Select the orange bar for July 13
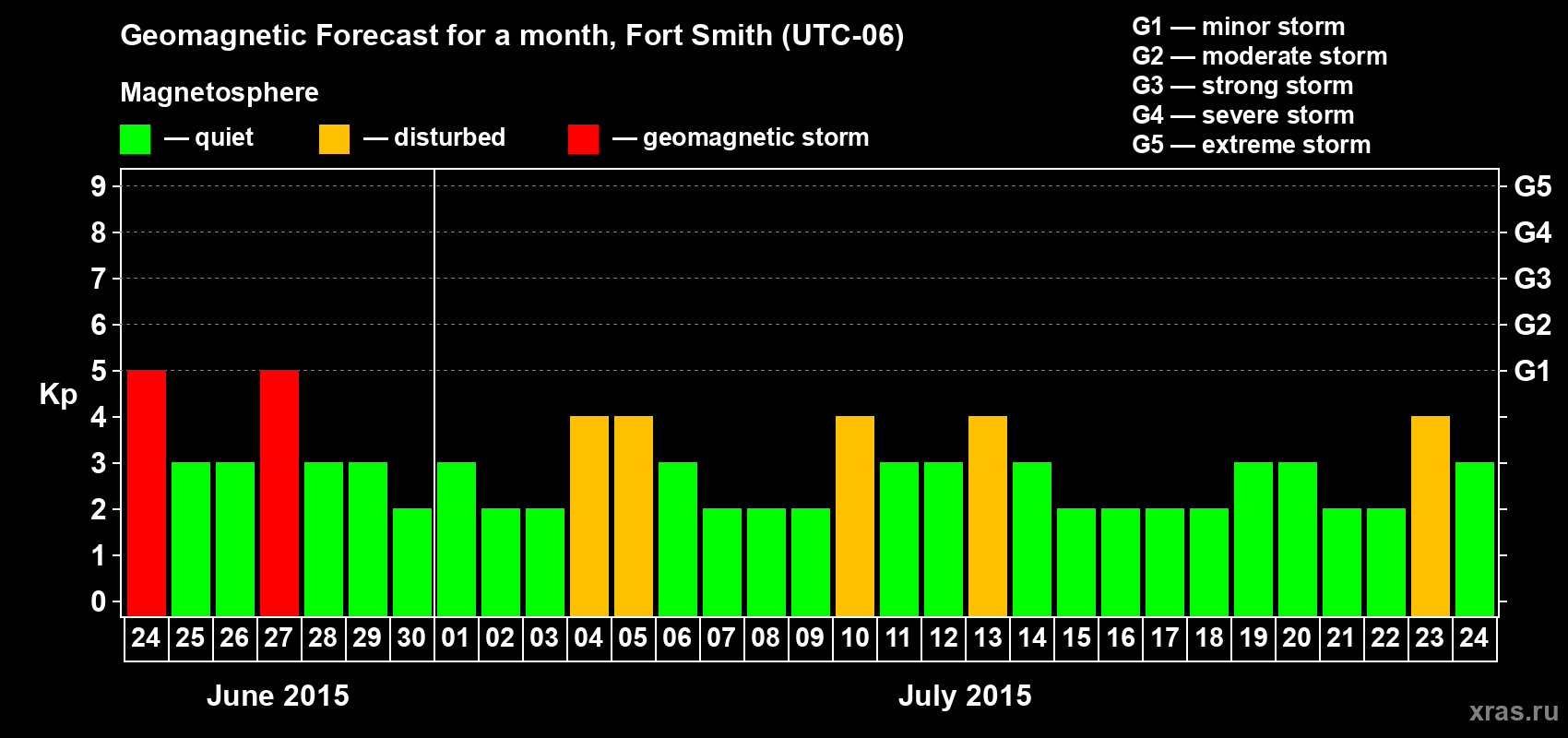 [x=988, y=517]
